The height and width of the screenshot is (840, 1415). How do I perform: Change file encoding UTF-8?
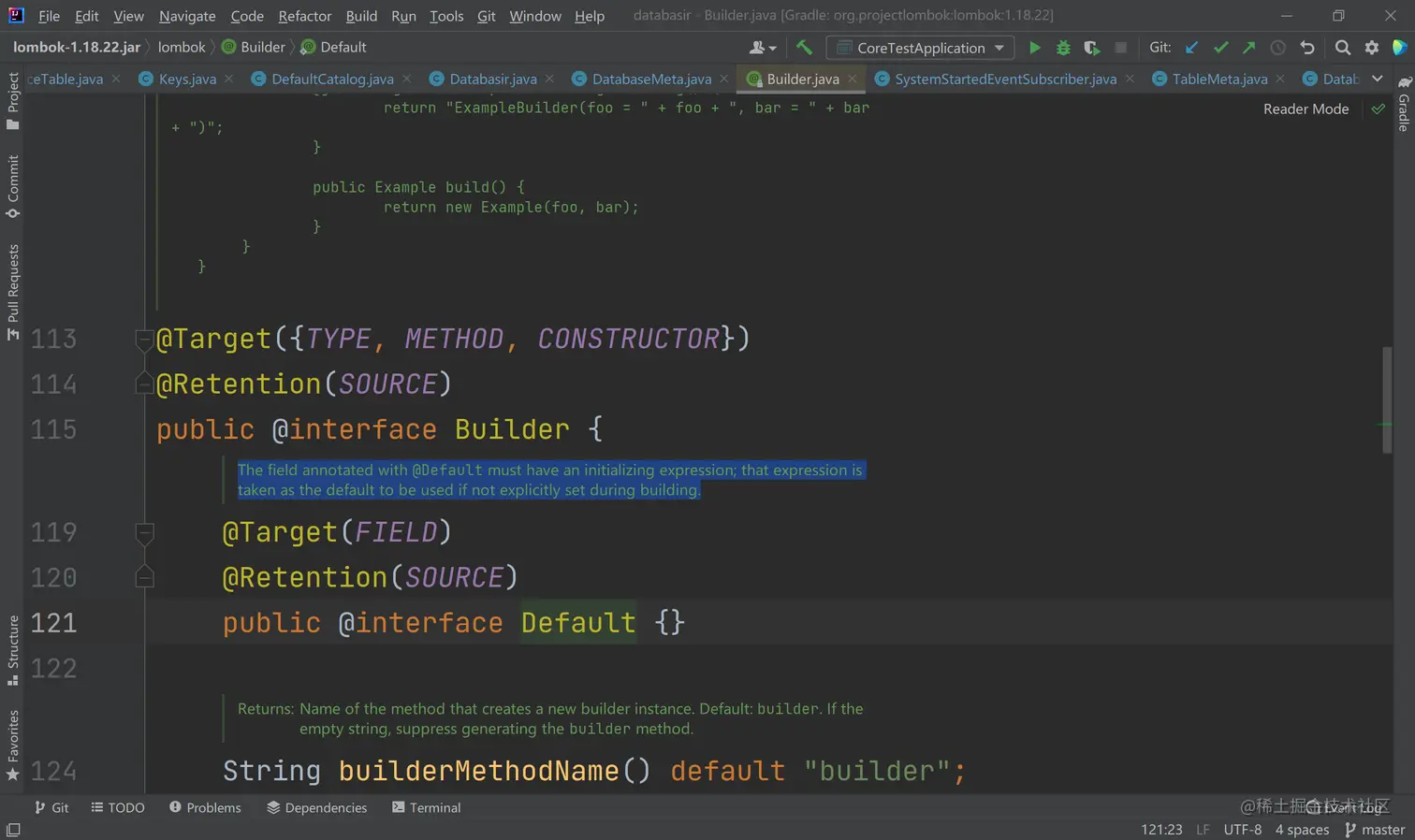click(x=1242, y=830)
